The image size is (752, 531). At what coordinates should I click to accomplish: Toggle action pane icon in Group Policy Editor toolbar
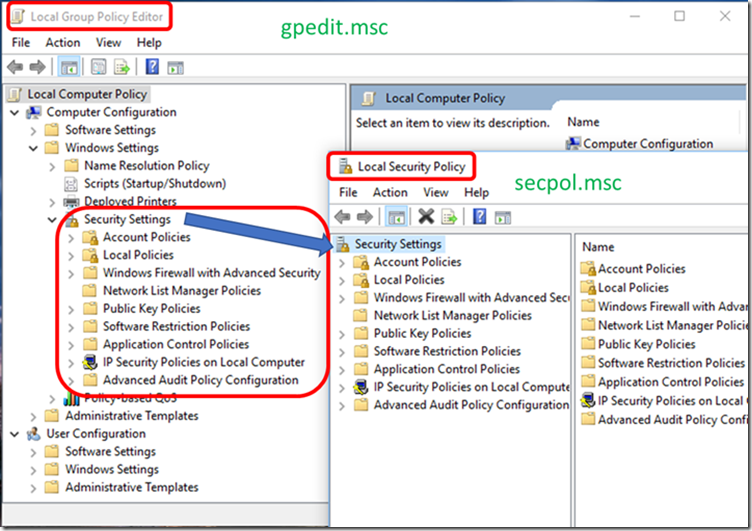[x=176, y=68]
